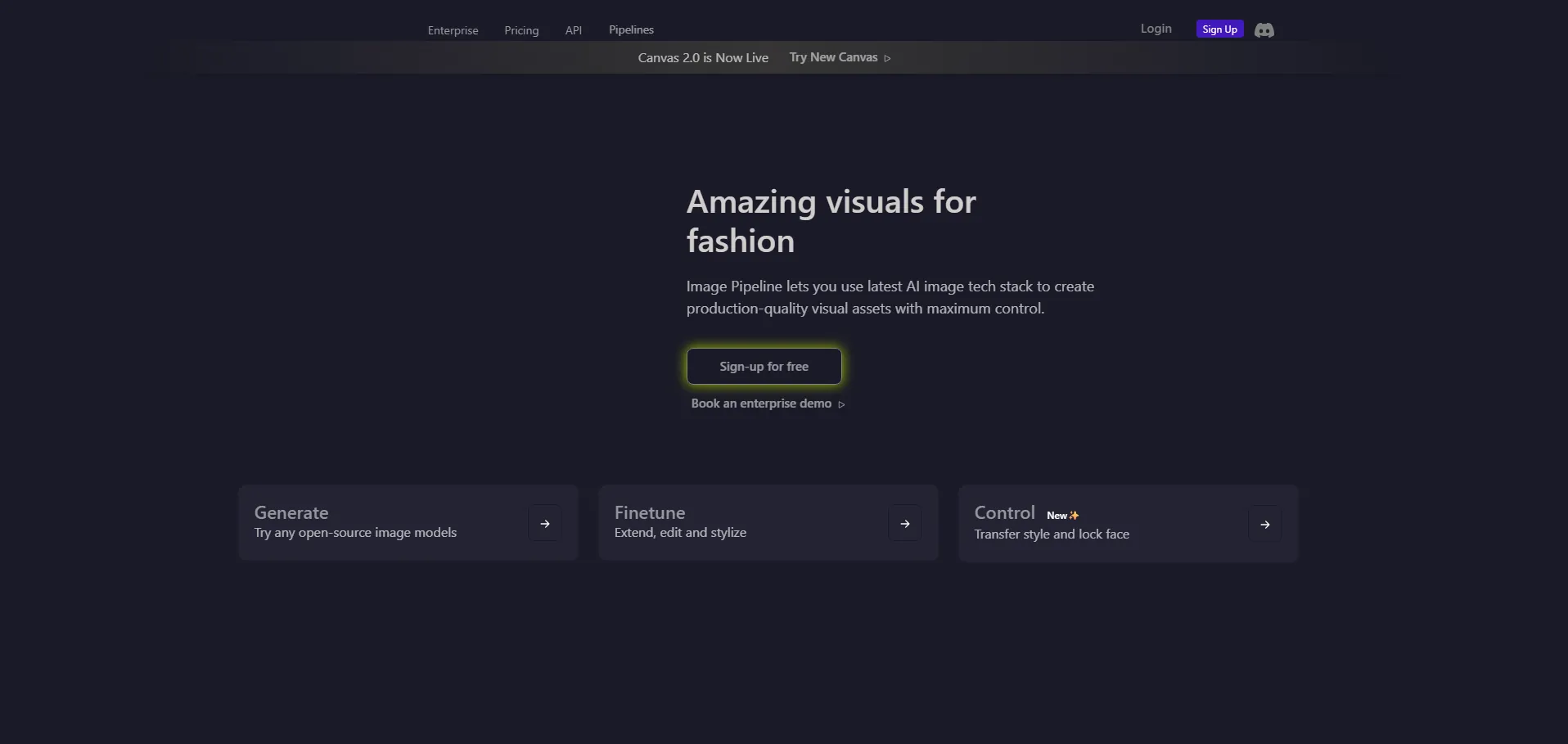The height and width of the screenshot is (744, 1568).
Task: Click the Transfer style and lock face text
Action: pyautogui.click(x=1051, y=534)
